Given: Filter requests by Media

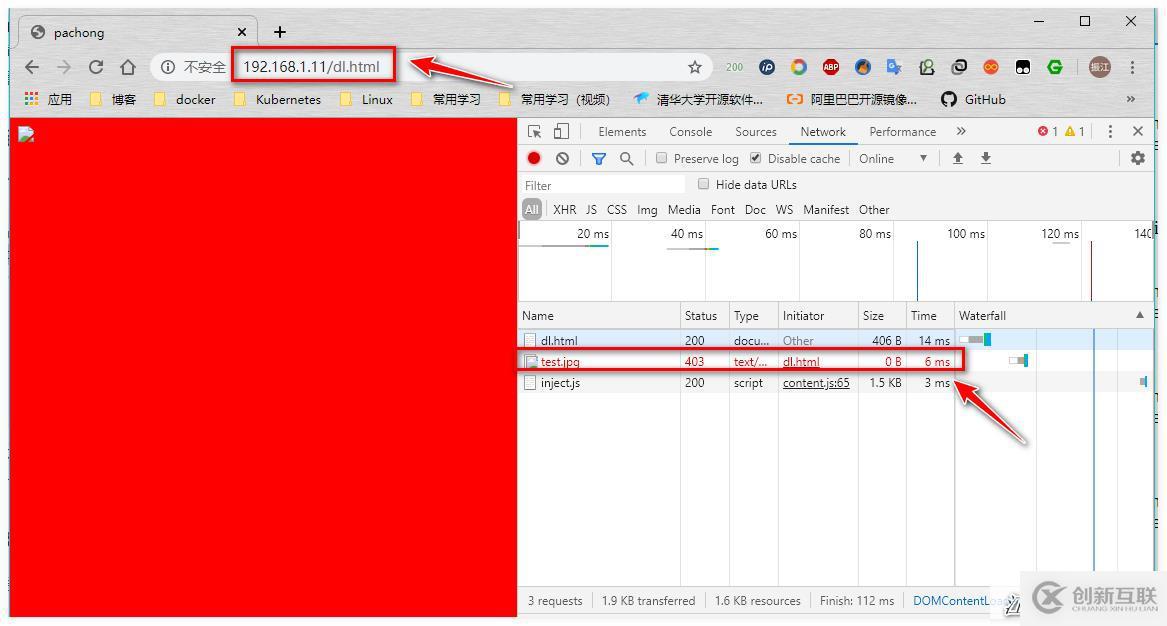Looking at the screenshot, I should (x=684, y=210).
